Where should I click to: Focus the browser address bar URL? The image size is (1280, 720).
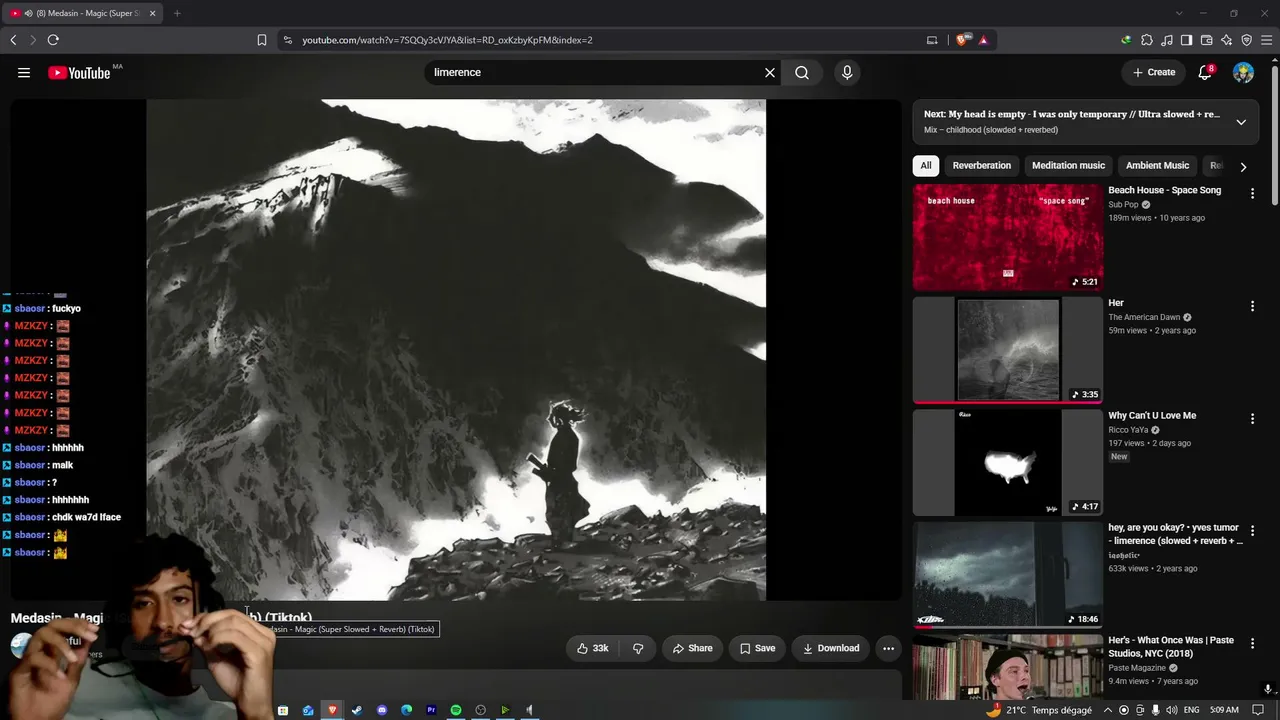447,40
